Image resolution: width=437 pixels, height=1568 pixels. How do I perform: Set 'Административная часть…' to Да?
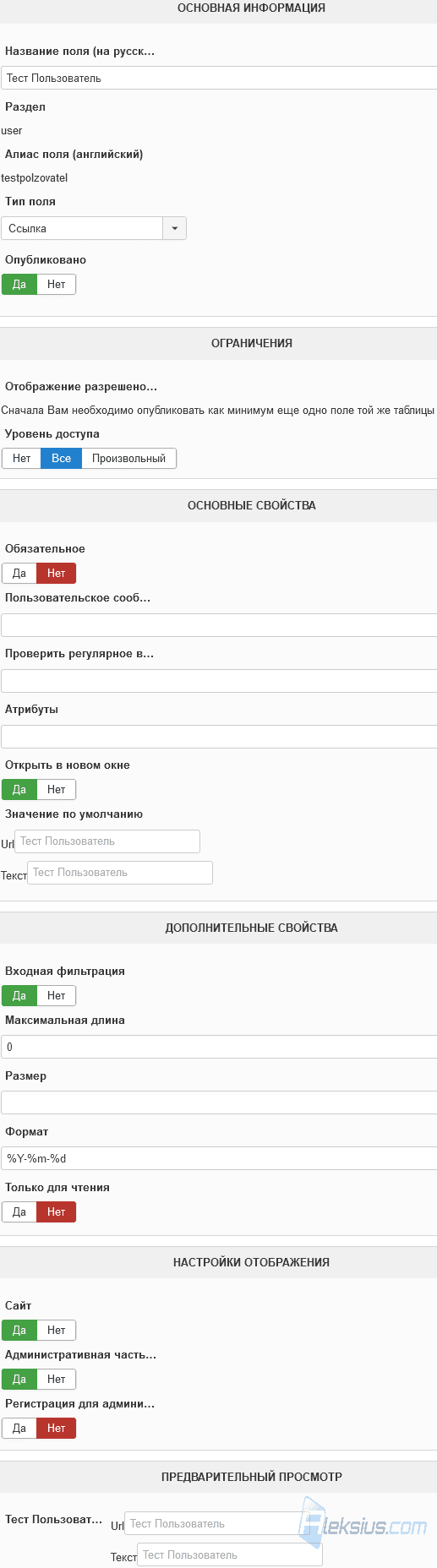pyautogui.click(x=19, y=1380)
